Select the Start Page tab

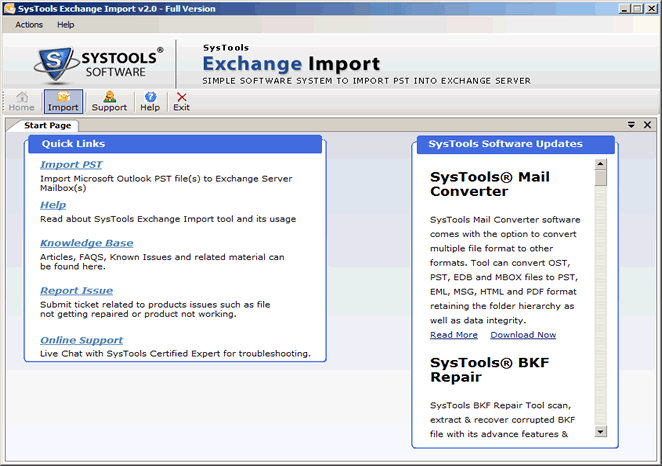tap(47, 125)
